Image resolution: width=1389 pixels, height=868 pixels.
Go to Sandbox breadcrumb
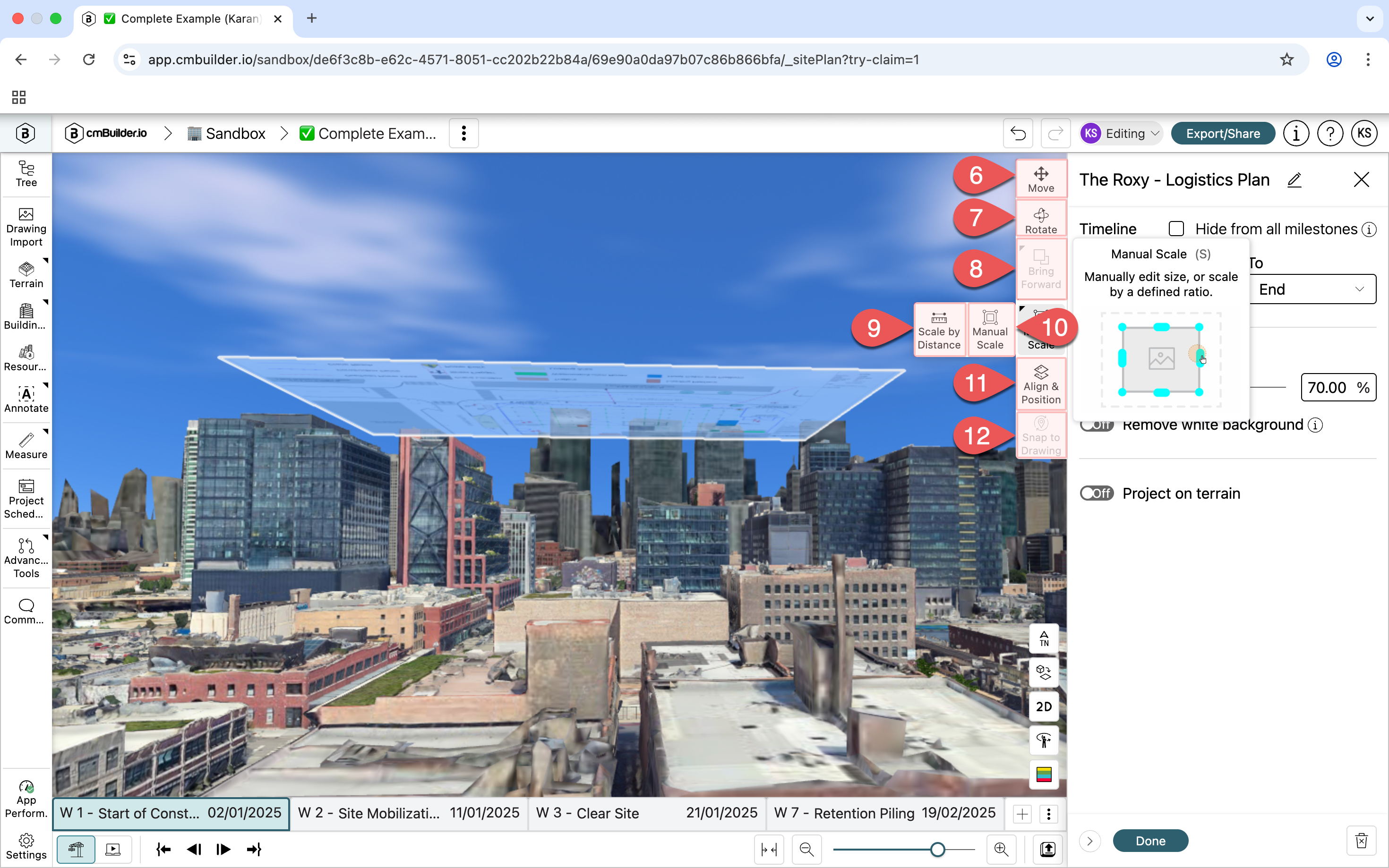(x=226, y=134)
